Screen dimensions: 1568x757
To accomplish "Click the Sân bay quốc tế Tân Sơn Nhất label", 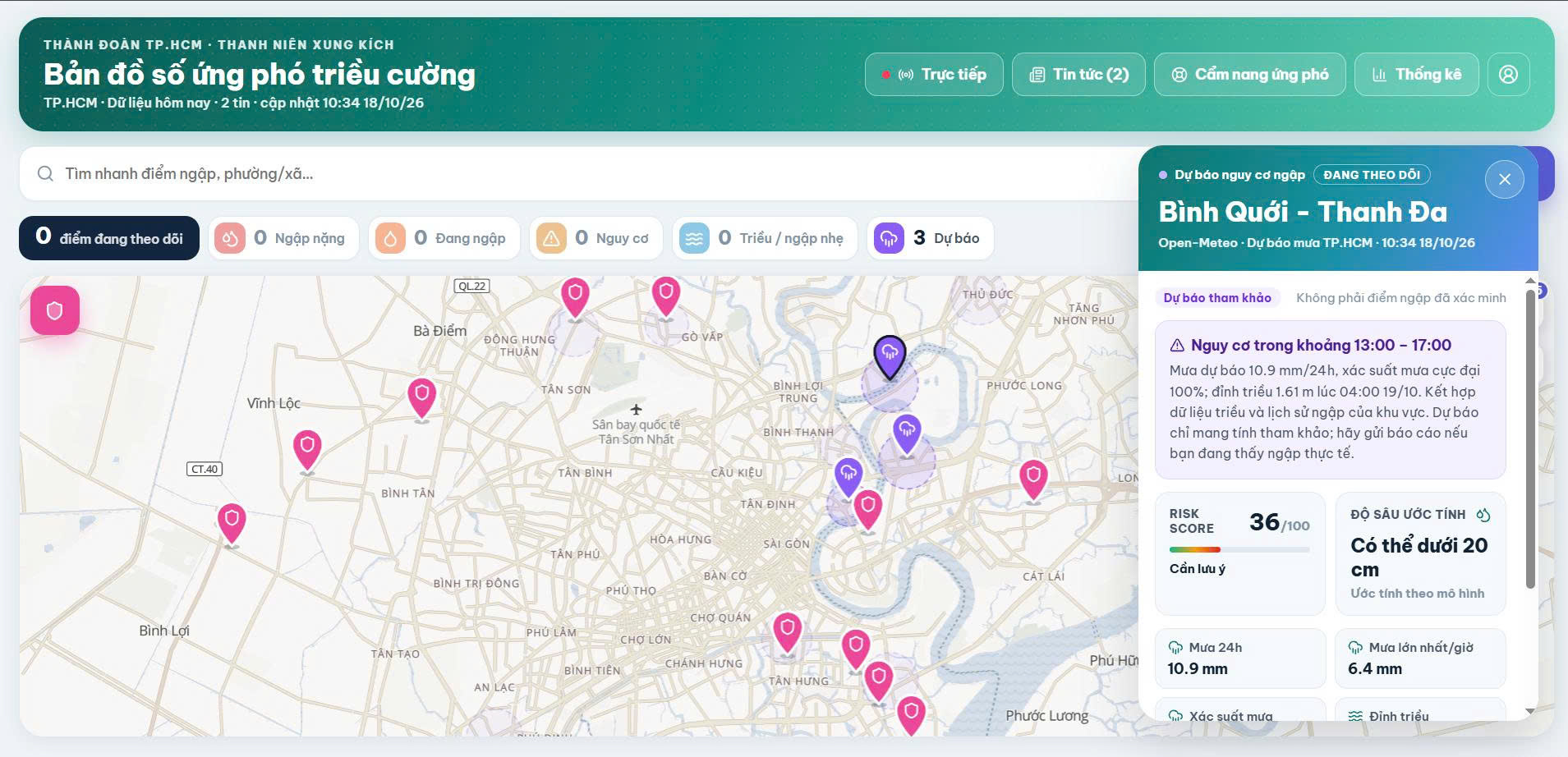I will pyautogui.click(x=636, y=432).
